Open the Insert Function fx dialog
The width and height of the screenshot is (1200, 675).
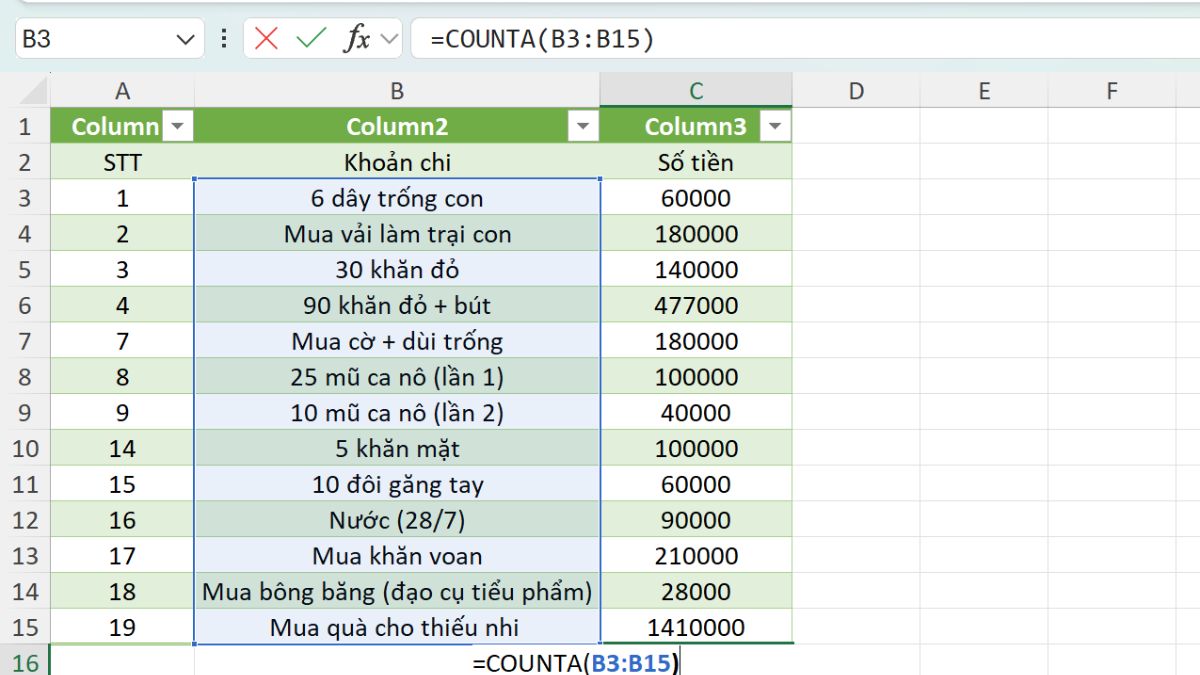[x=357, y=39]
